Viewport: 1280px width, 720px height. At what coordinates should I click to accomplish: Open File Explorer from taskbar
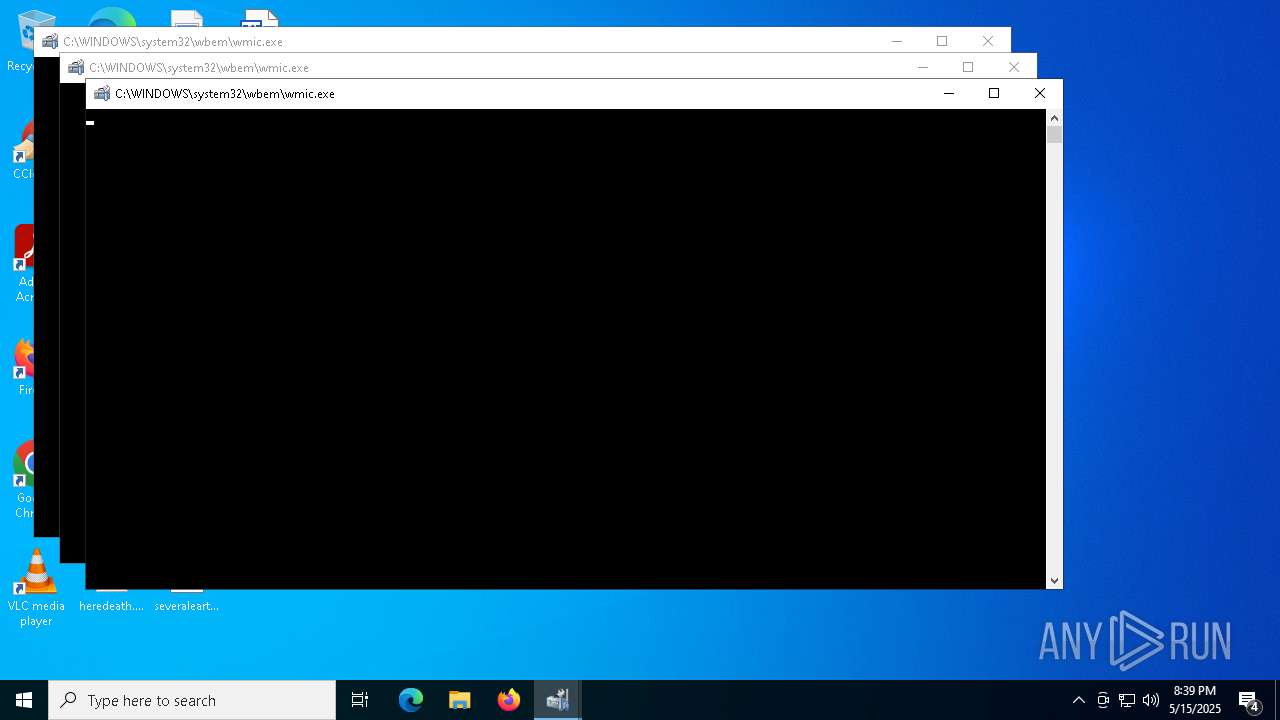point(460,700)
